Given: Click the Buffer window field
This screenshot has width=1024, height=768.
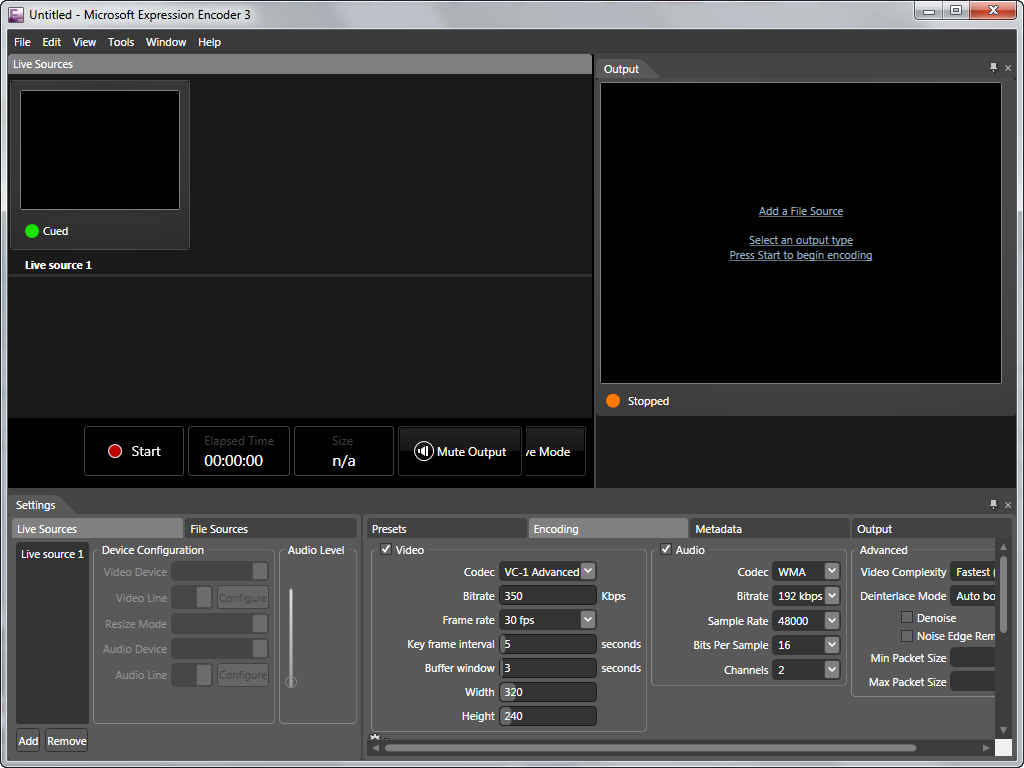Looking at the screenshot, I should (x=547, y=668).
